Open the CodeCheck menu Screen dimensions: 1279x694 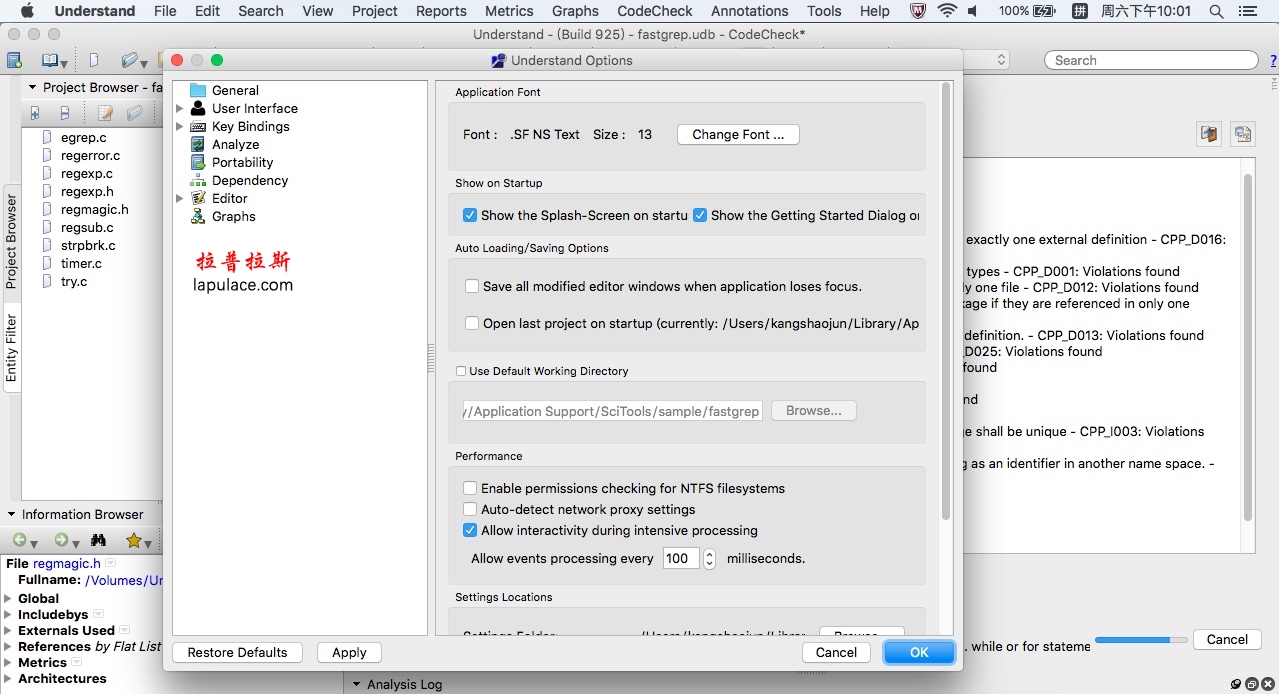[655, 11]
